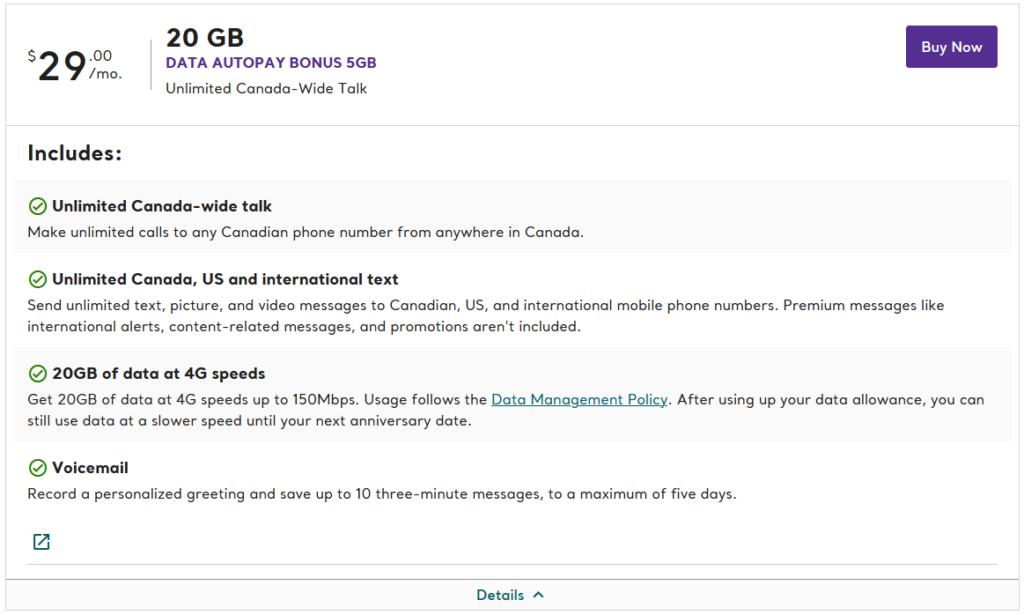Click the checkmark icon beside Unlimited Canada, US and international text
This screenshot has width=1024, height=615.
[x=38, y=279]
